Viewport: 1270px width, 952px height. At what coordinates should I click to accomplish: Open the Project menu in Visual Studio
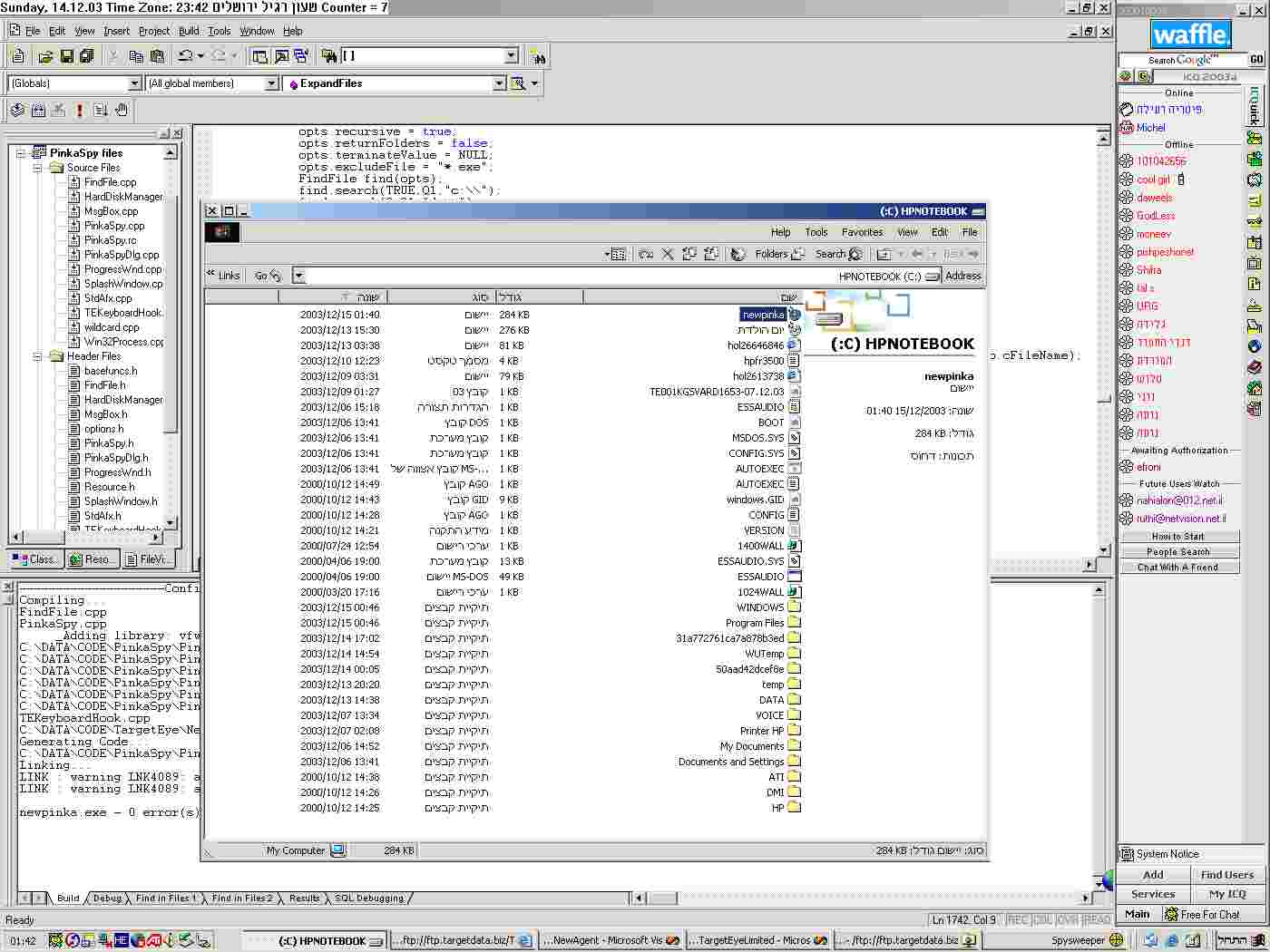point(153,31)
